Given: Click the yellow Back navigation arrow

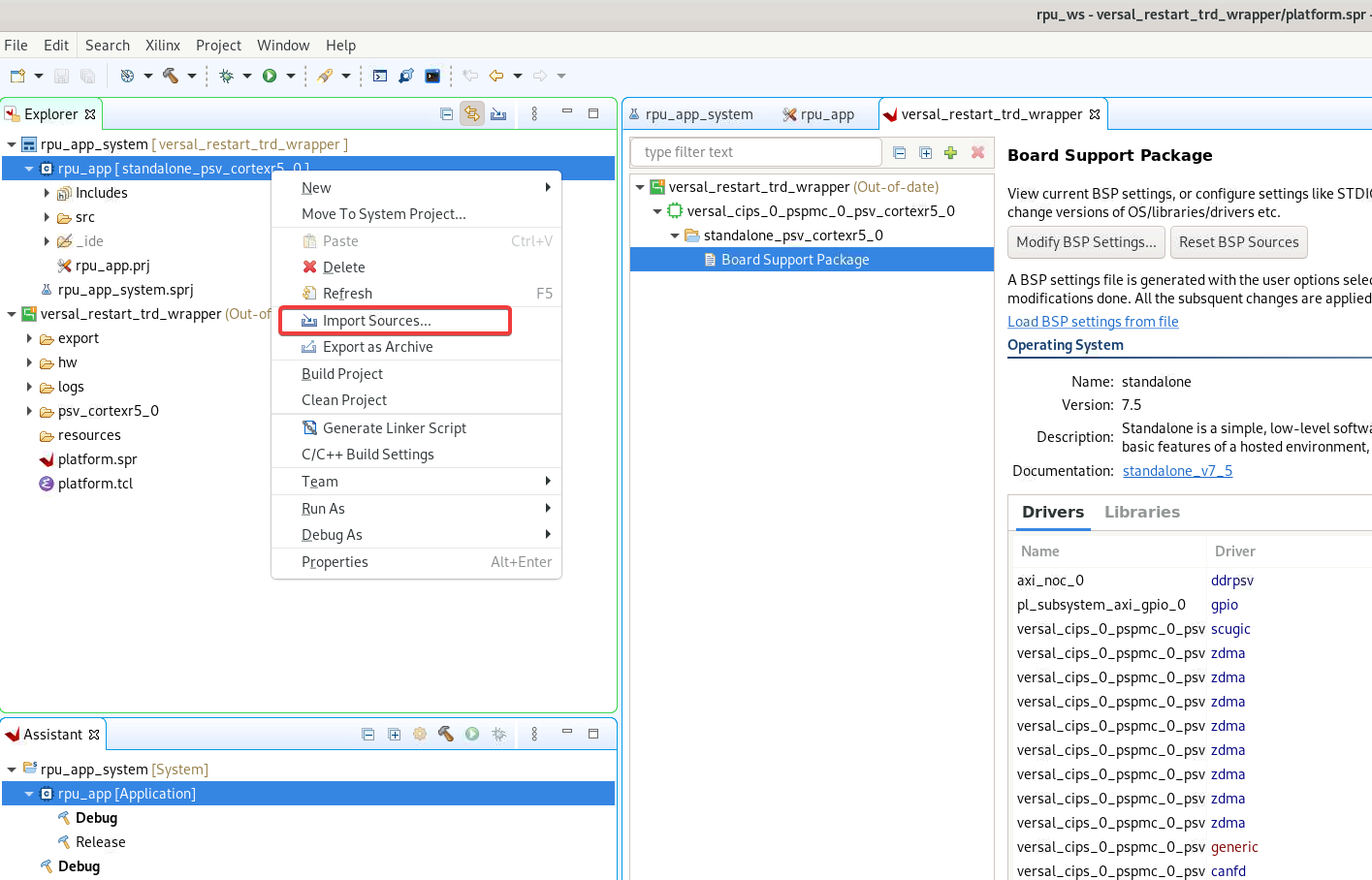Looking at the screenshot, I should click(496, 76).
